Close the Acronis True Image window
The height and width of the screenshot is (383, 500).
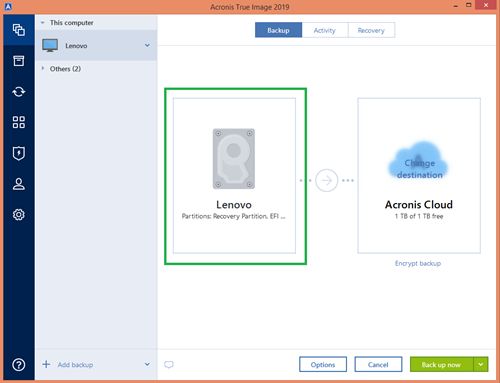point(486,5)
